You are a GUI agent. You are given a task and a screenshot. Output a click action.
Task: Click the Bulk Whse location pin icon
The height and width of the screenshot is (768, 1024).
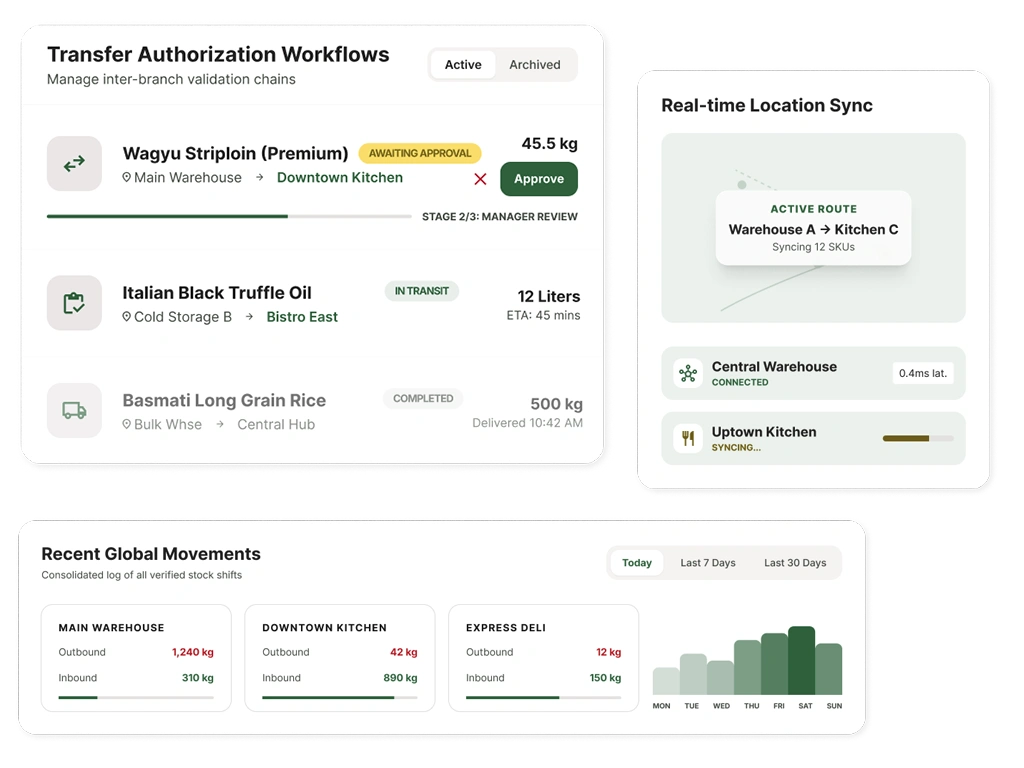127,424
